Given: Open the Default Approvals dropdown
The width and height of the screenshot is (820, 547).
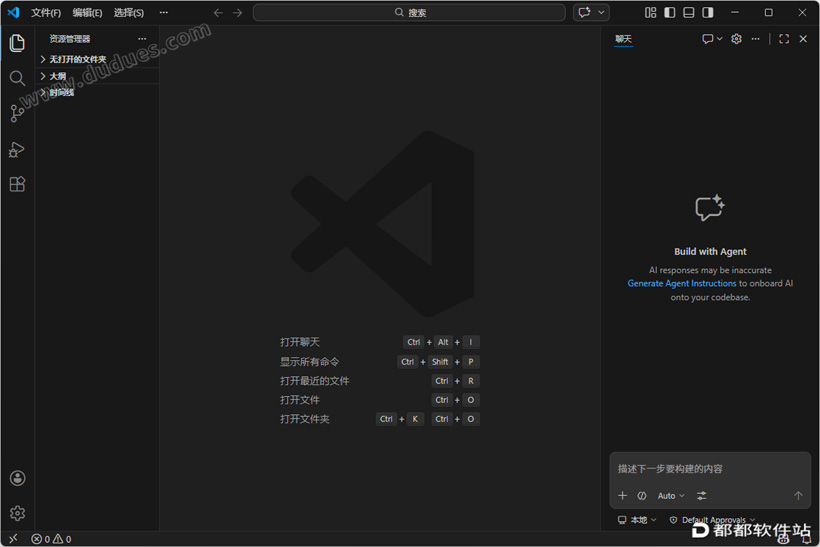Looking at the screenshot, I should click(712, 520).
